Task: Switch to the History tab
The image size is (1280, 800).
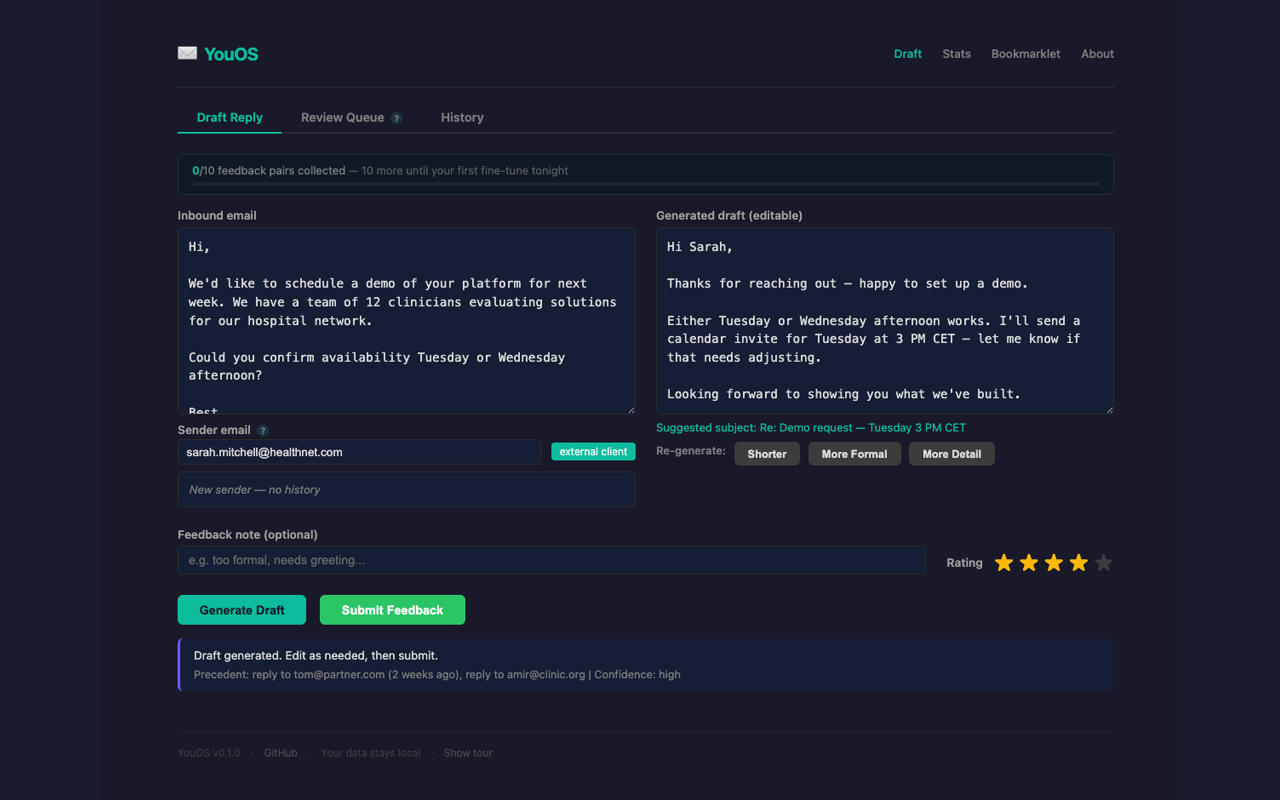Action: [x=462, y=117]
